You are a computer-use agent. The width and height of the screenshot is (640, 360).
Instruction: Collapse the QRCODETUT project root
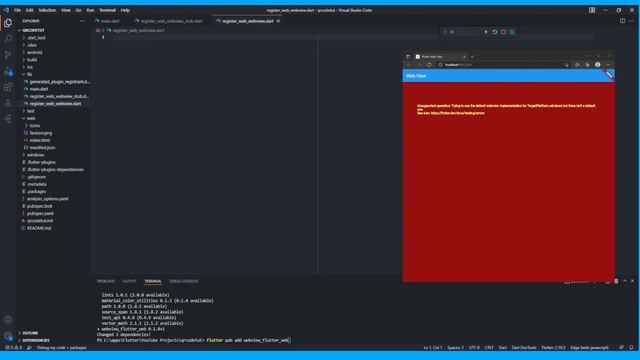pos(33,30)
